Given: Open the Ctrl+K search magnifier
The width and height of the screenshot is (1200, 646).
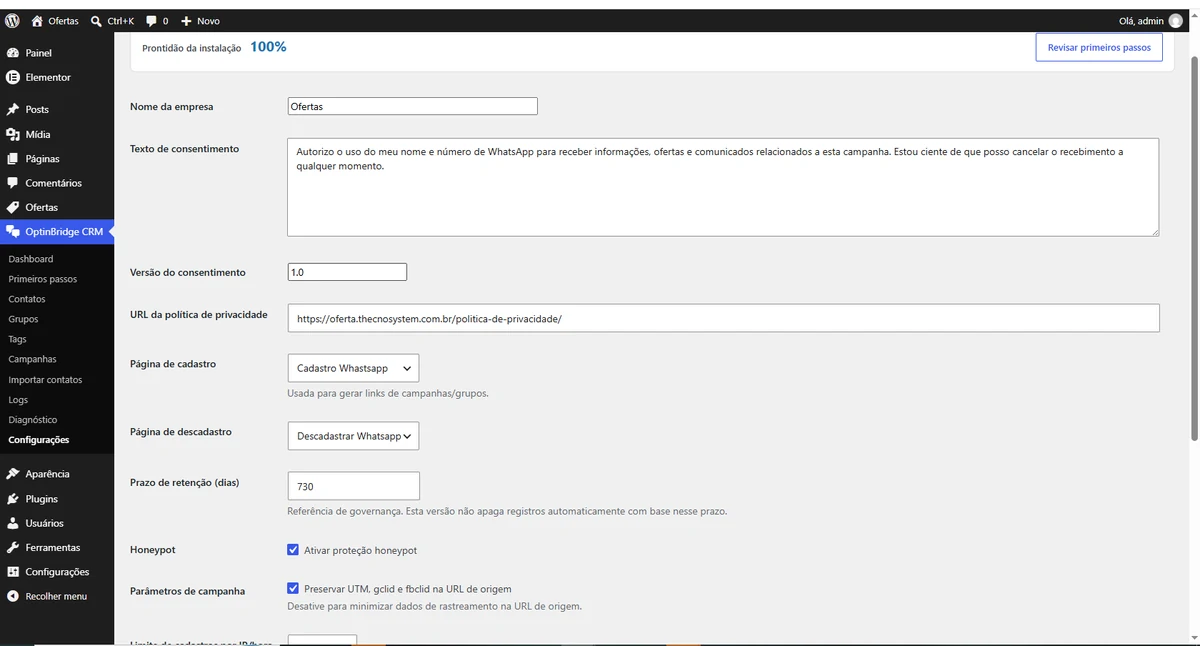Looking at the screenshot, I should (x=96, y=20).
